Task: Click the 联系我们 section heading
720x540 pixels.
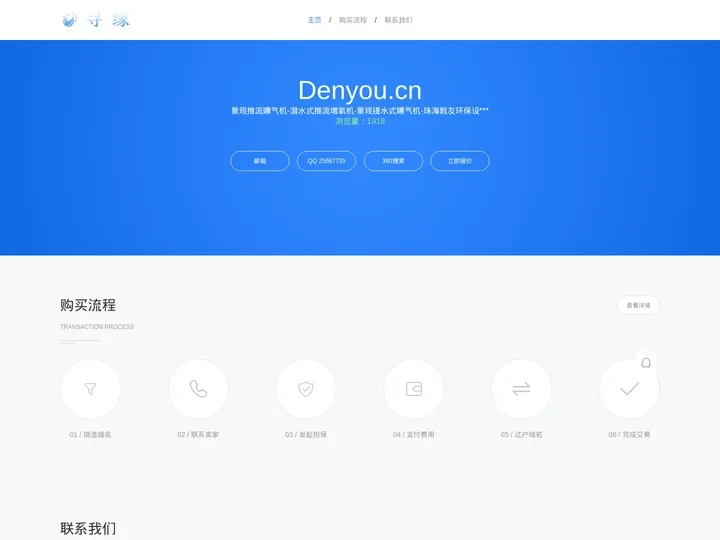Action: (x=88, y=528)
